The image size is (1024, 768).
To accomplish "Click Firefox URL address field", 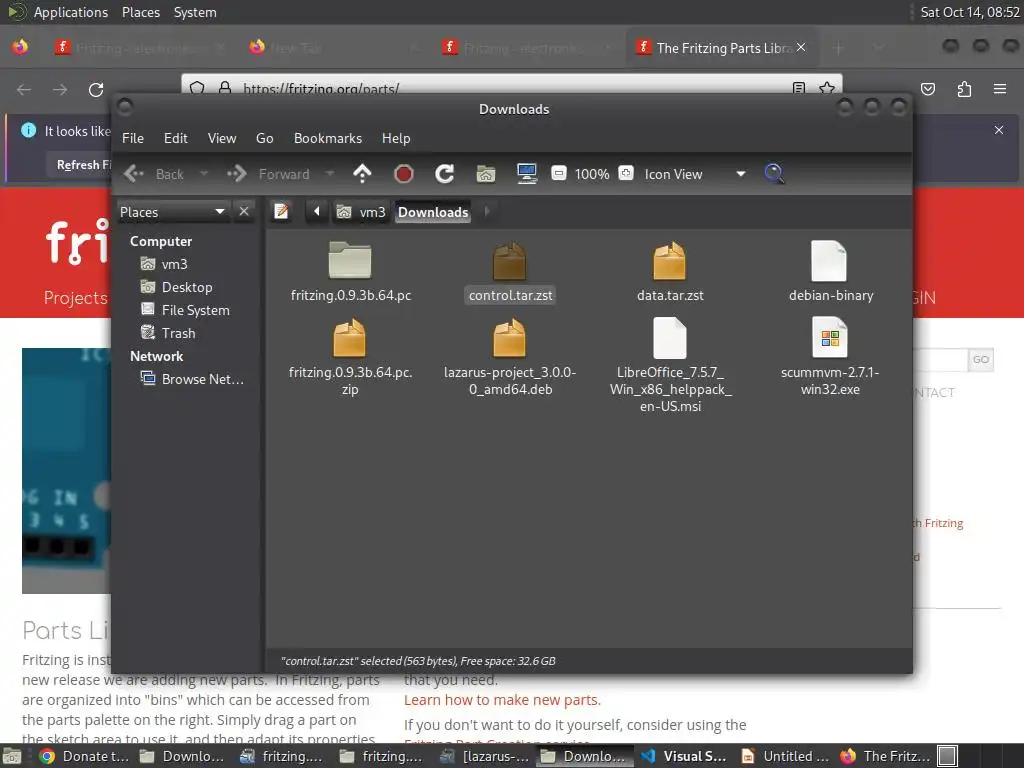I will 509,88.
